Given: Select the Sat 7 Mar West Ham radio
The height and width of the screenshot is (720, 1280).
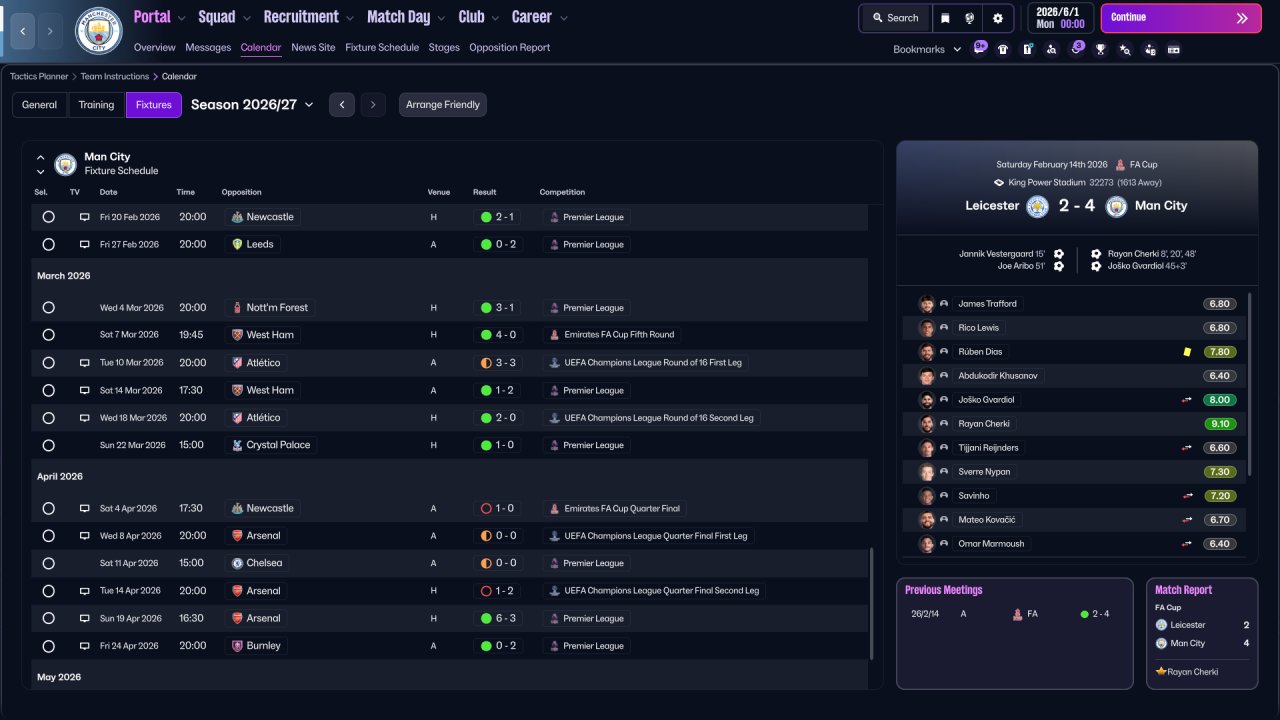Looking at the screenshot, I should pyautogui.click(x=48, y=335).
